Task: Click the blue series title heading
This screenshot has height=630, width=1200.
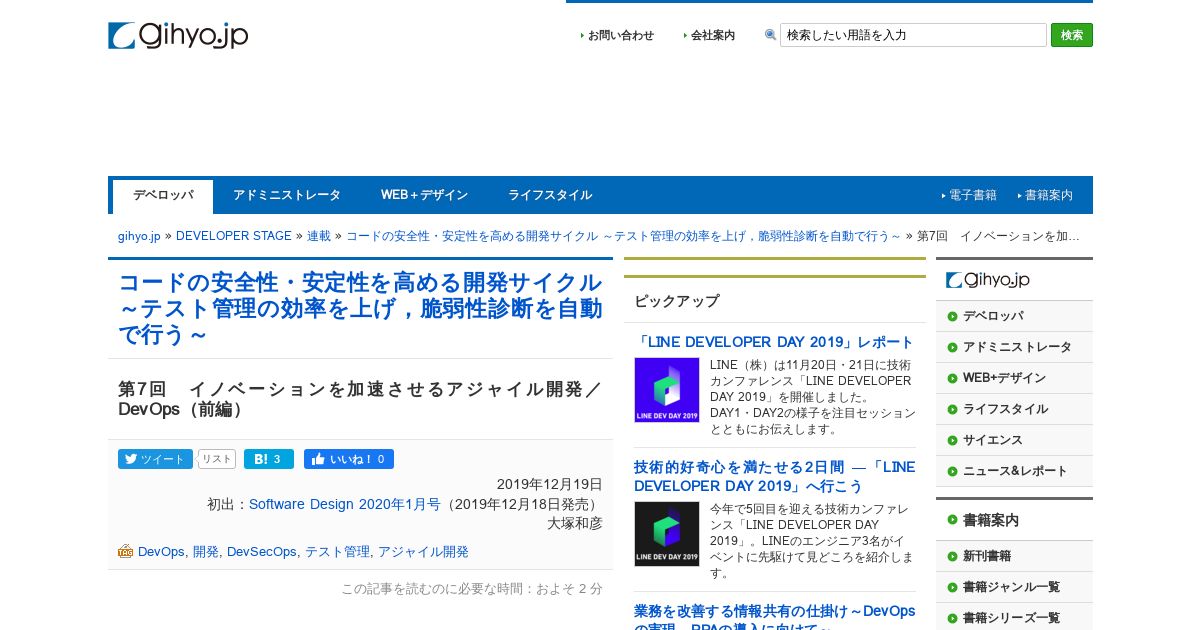Action: point(360,308)
